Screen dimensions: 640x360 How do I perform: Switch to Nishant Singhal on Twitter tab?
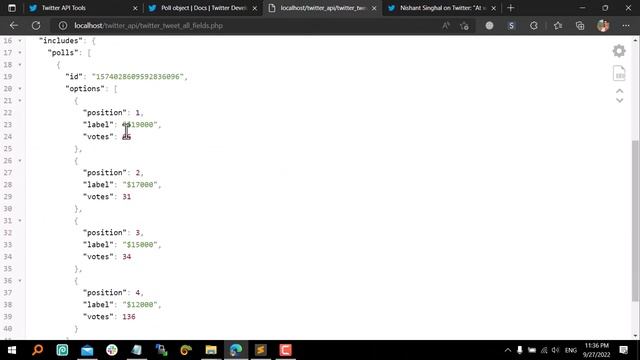point(442,8)
